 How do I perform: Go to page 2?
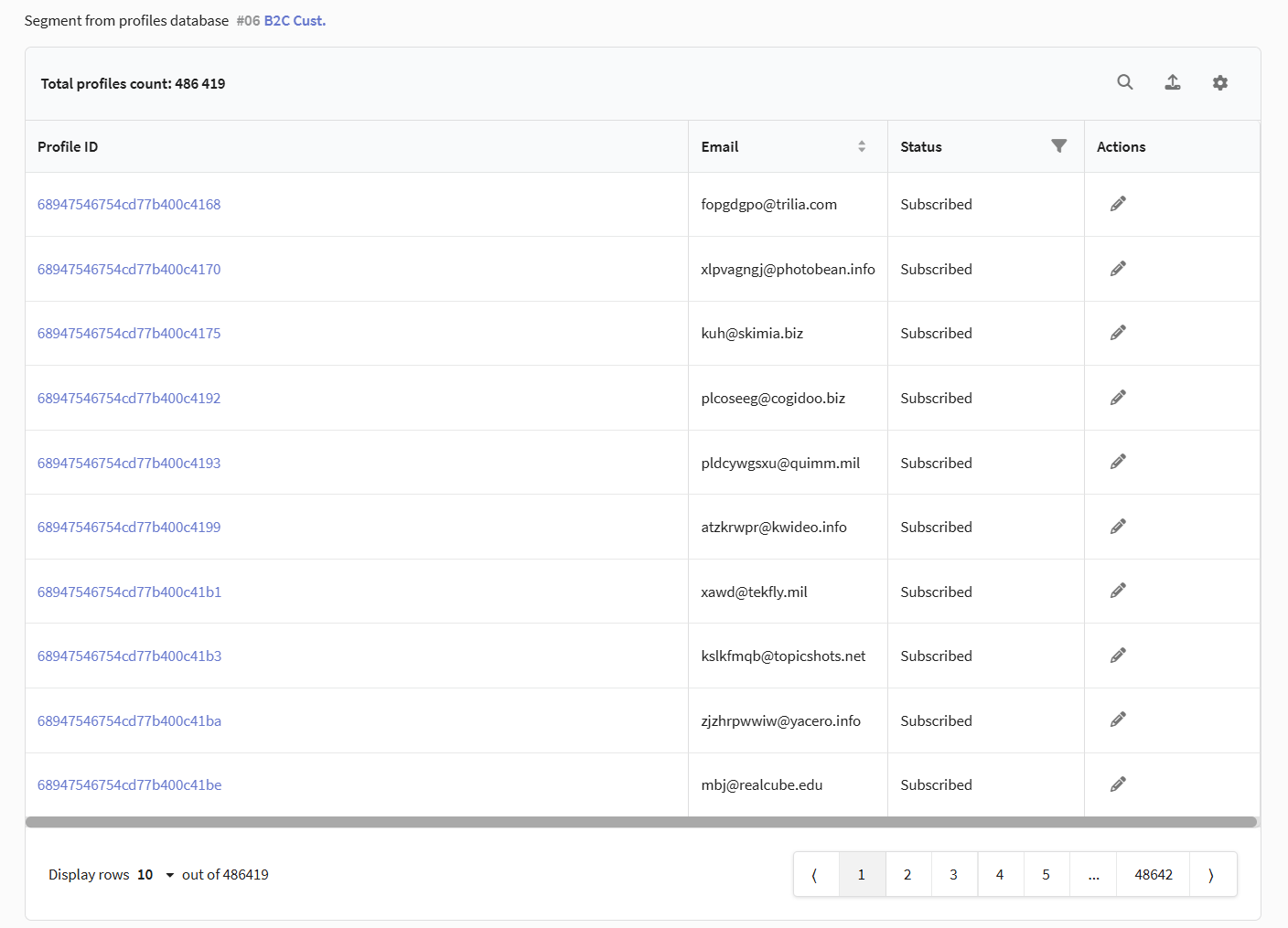click(x=907, y=875)
